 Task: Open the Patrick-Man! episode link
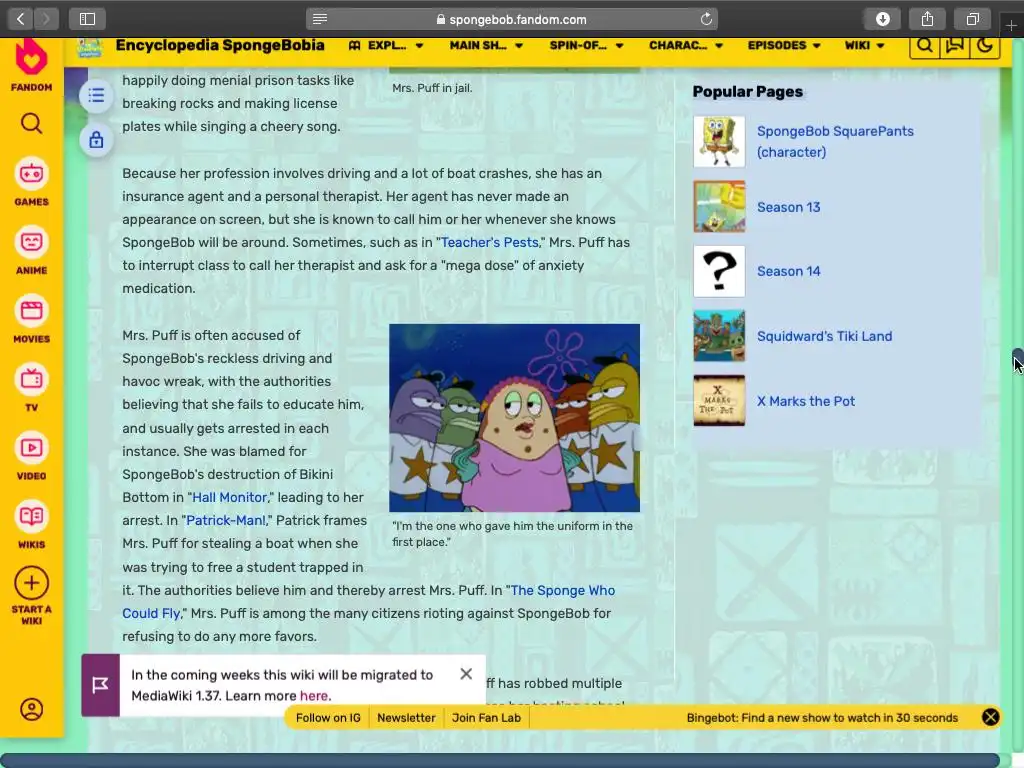pyautogui.click(x=226, y=520)
